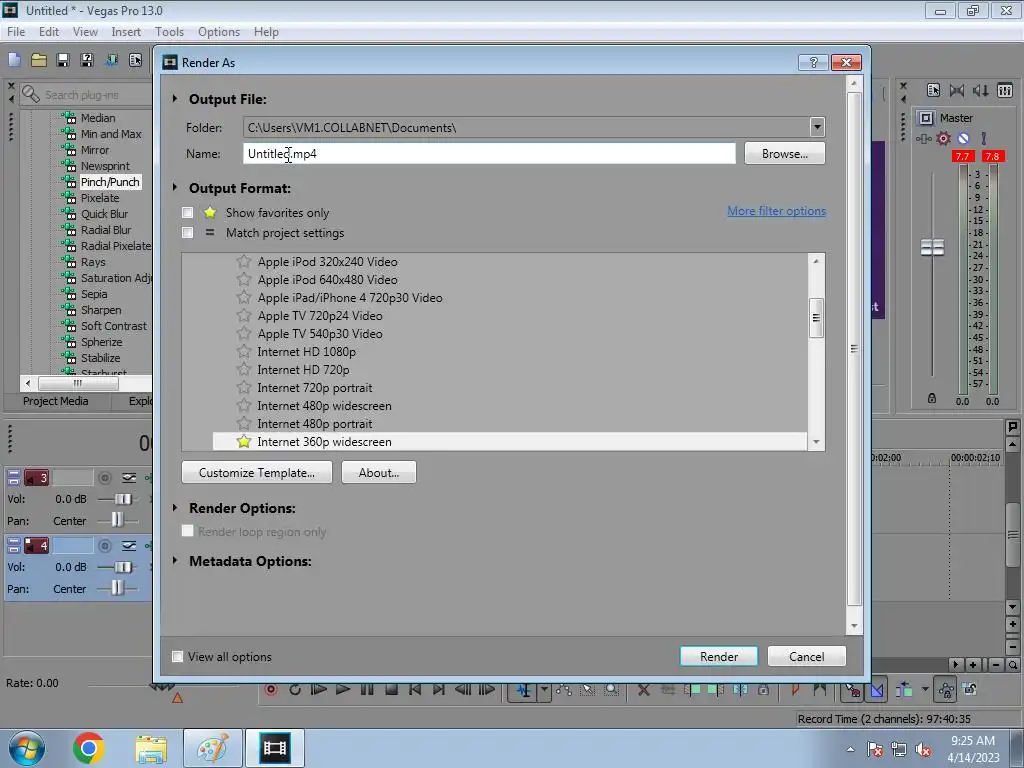
Task: Click the New project icon in main toolbar
Action: pos(14,60)
